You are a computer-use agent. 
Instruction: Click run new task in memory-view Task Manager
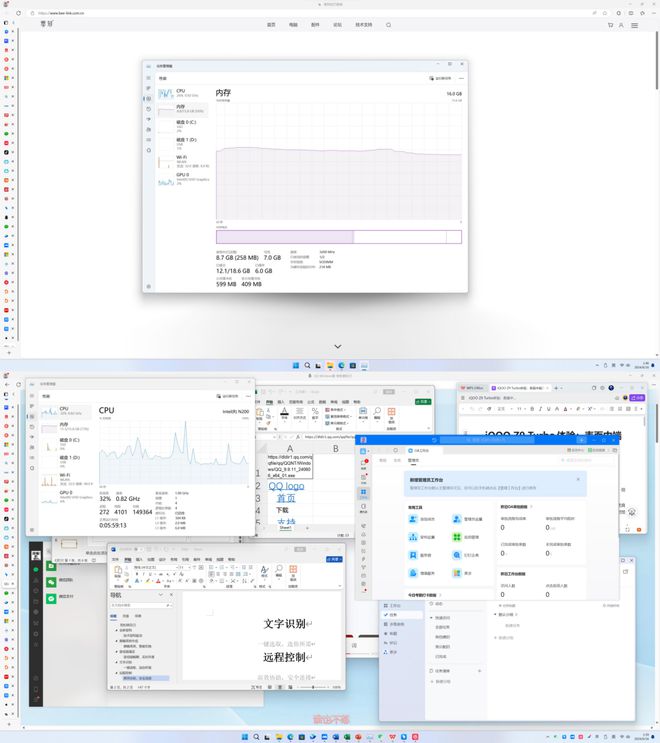point(441,78)
